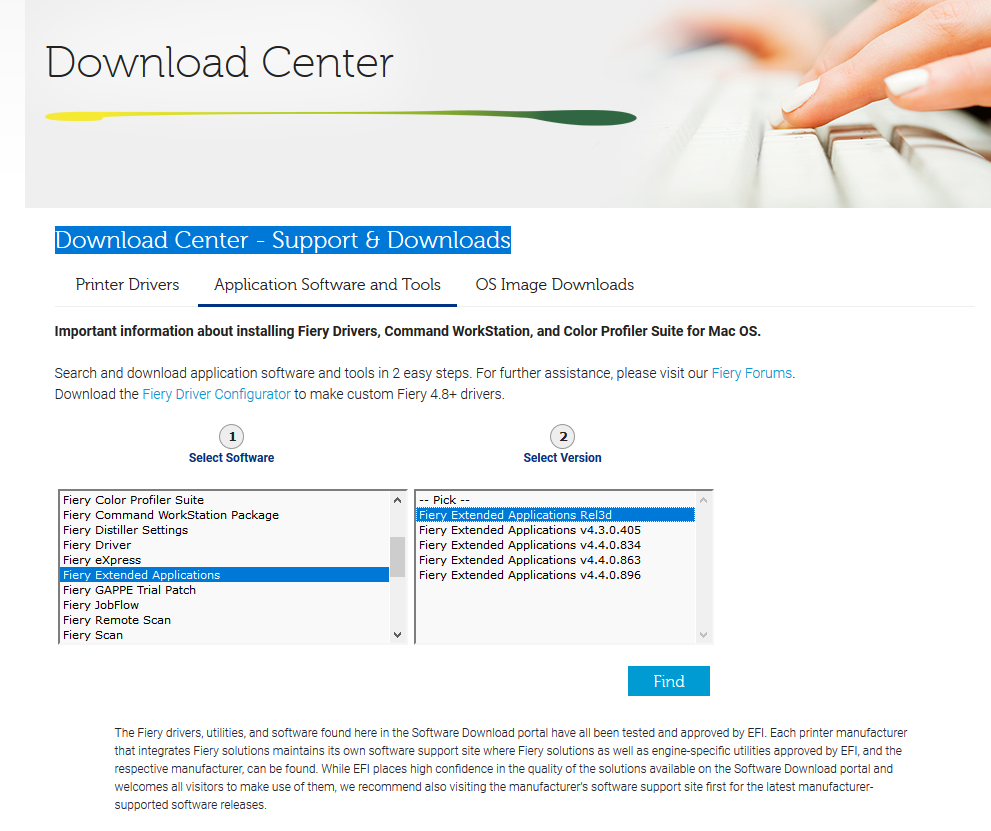Viewport: 991px width, 831px height.
Task: Open the Printer Drivers tab
Action: [x=127, y=285]
